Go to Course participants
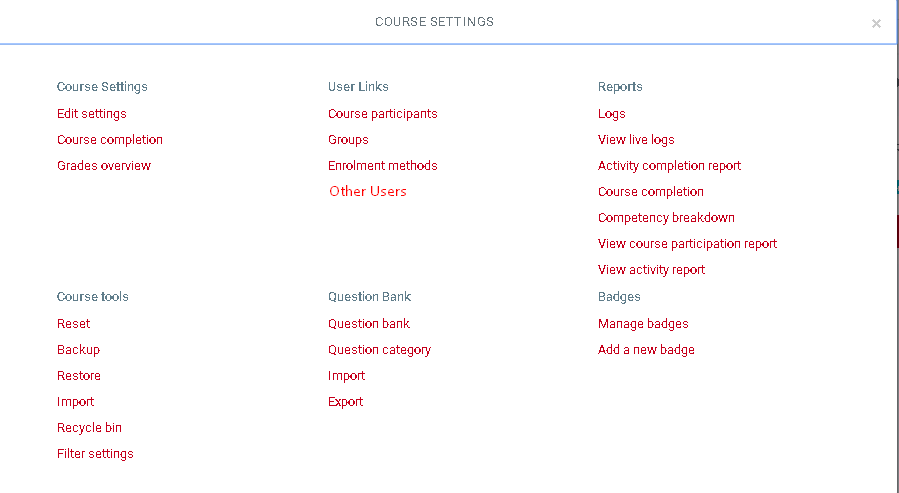Viewport: 899px width, 493px height. pyautogui.click(x=383, y=114)
